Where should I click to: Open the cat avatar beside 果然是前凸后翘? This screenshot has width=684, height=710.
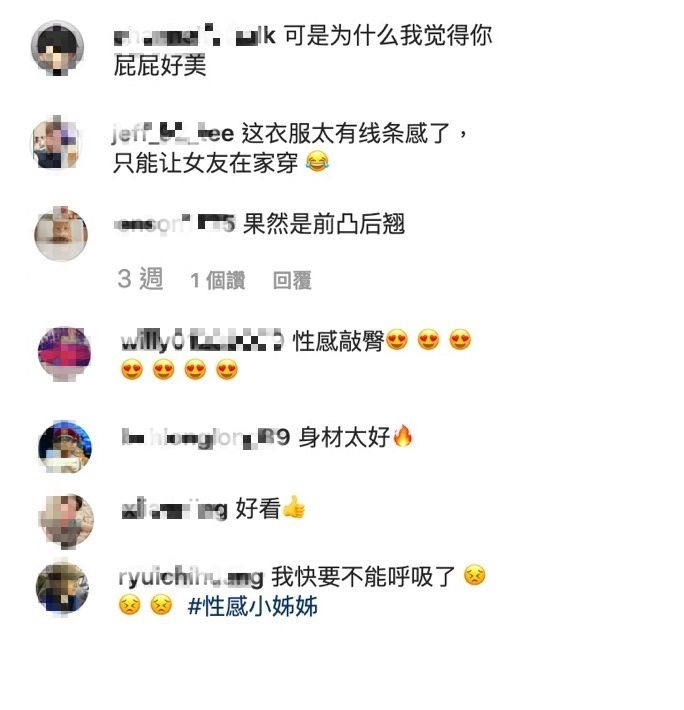pos(61,234)
